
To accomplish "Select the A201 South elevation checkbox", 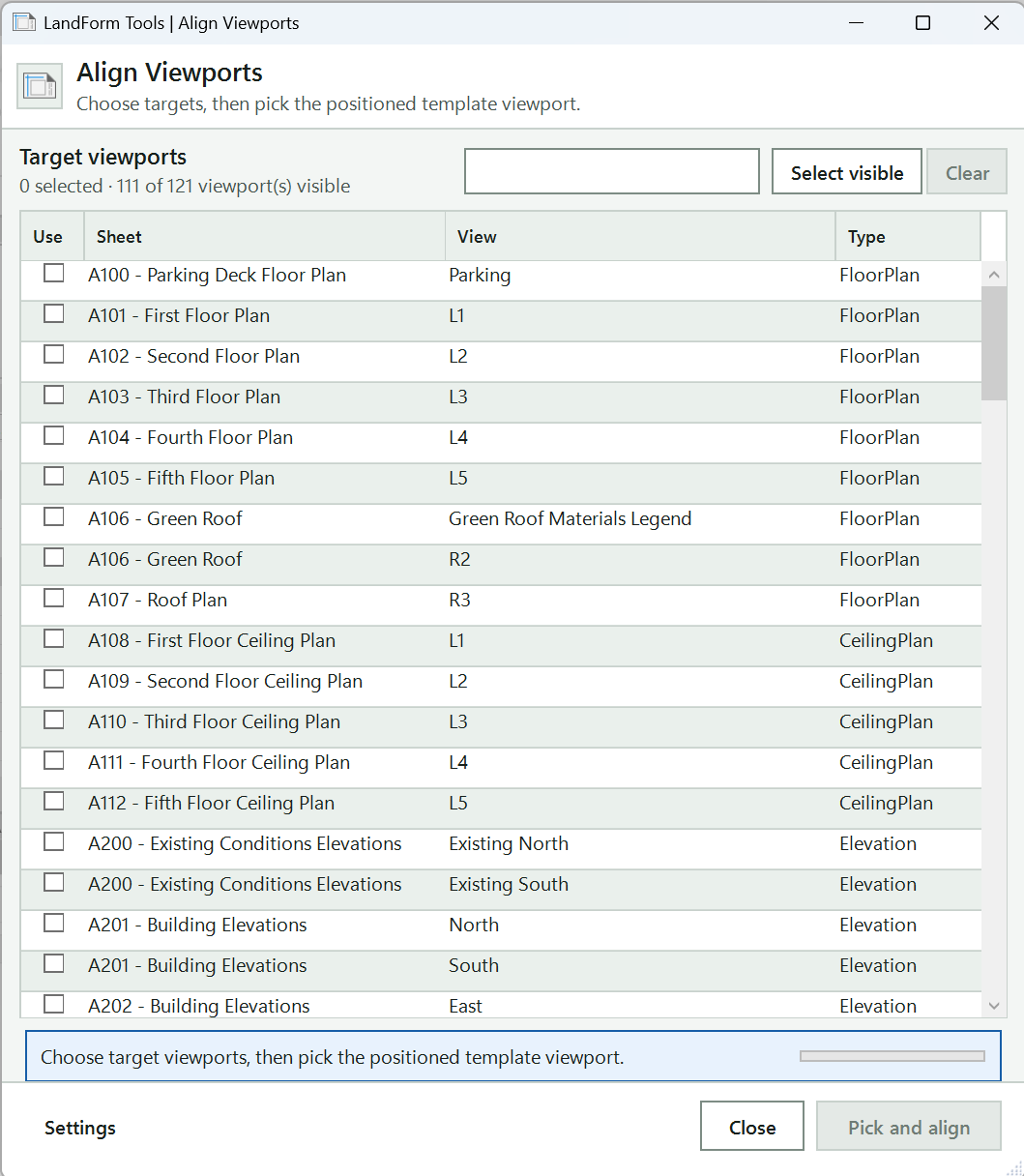I will point(54,964).
